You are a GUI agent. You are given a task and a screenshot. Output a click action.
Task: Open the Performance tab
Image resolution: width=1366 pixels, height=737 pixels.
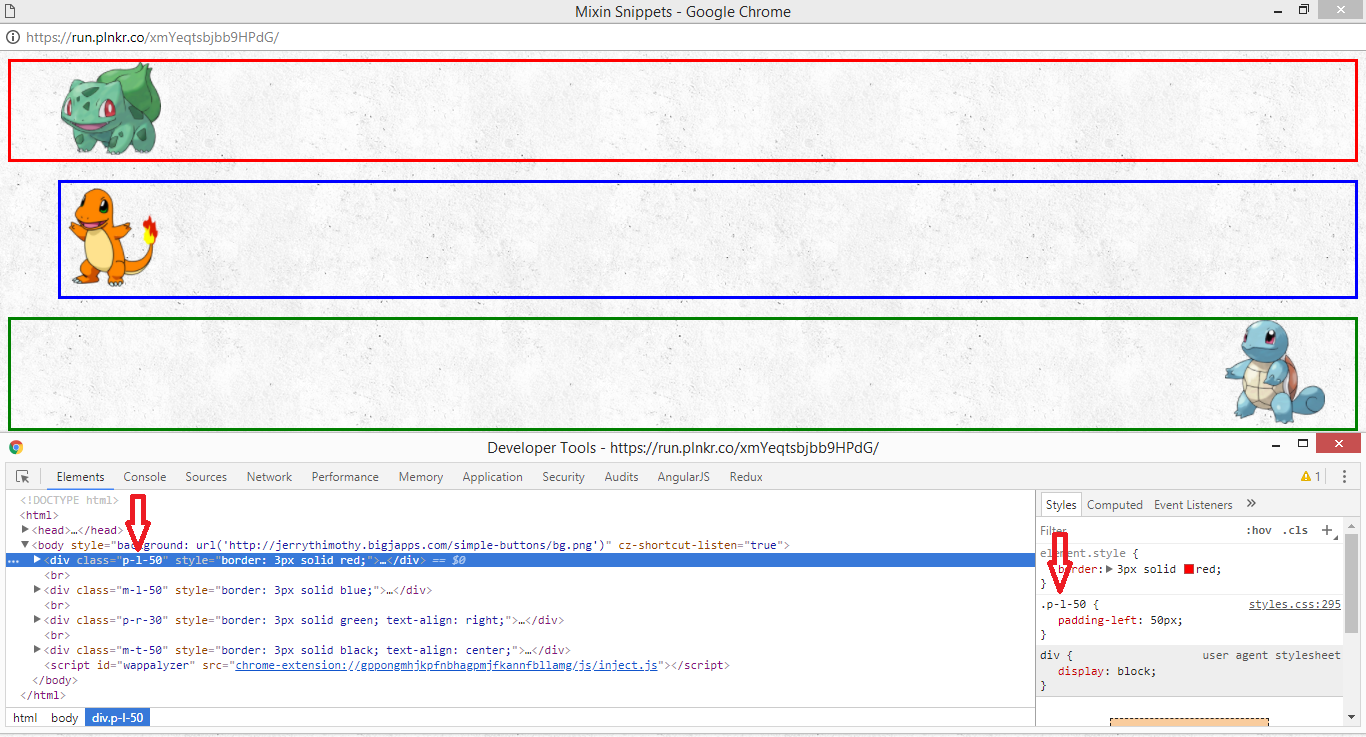345,477
